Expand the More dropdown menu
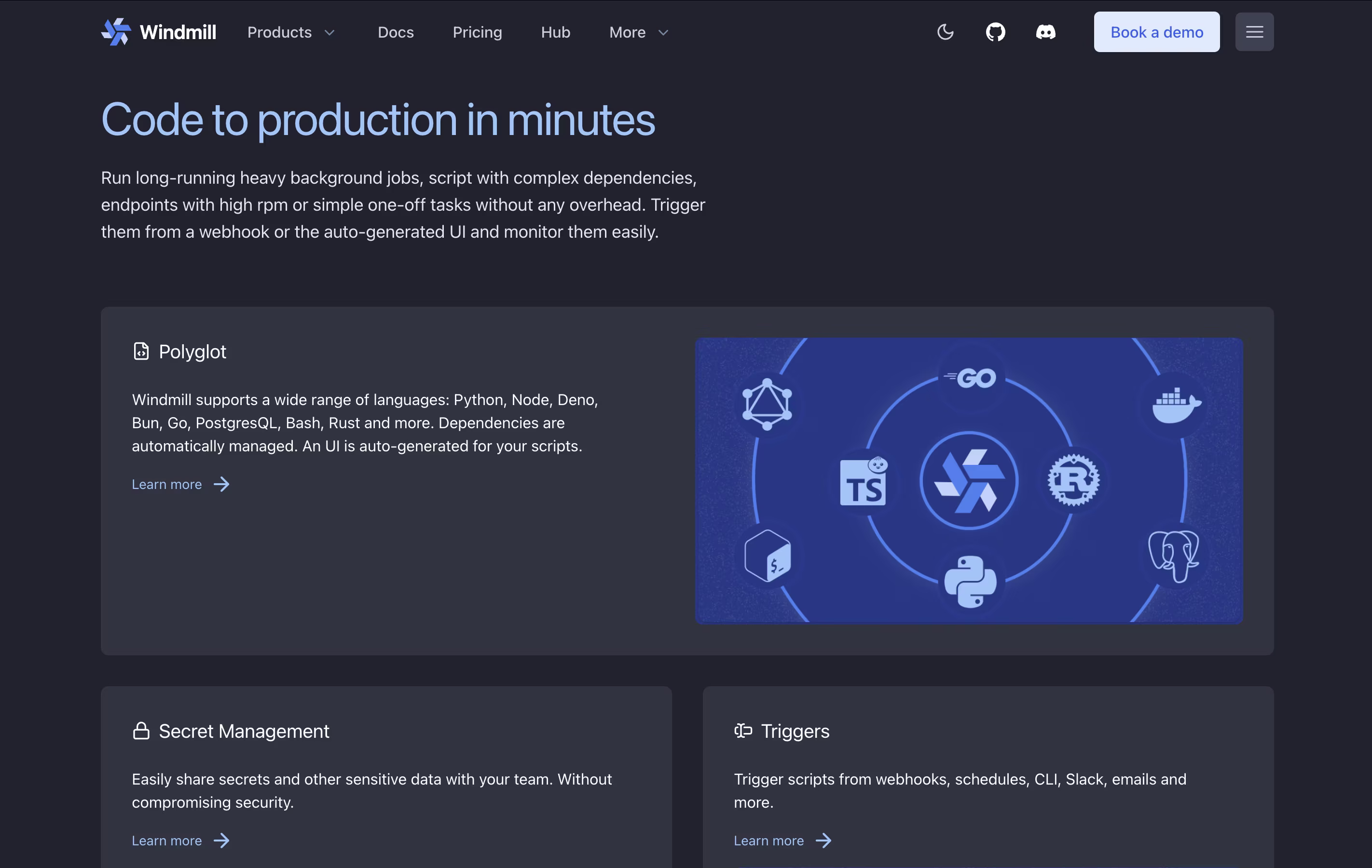 (x=638, y=32)
